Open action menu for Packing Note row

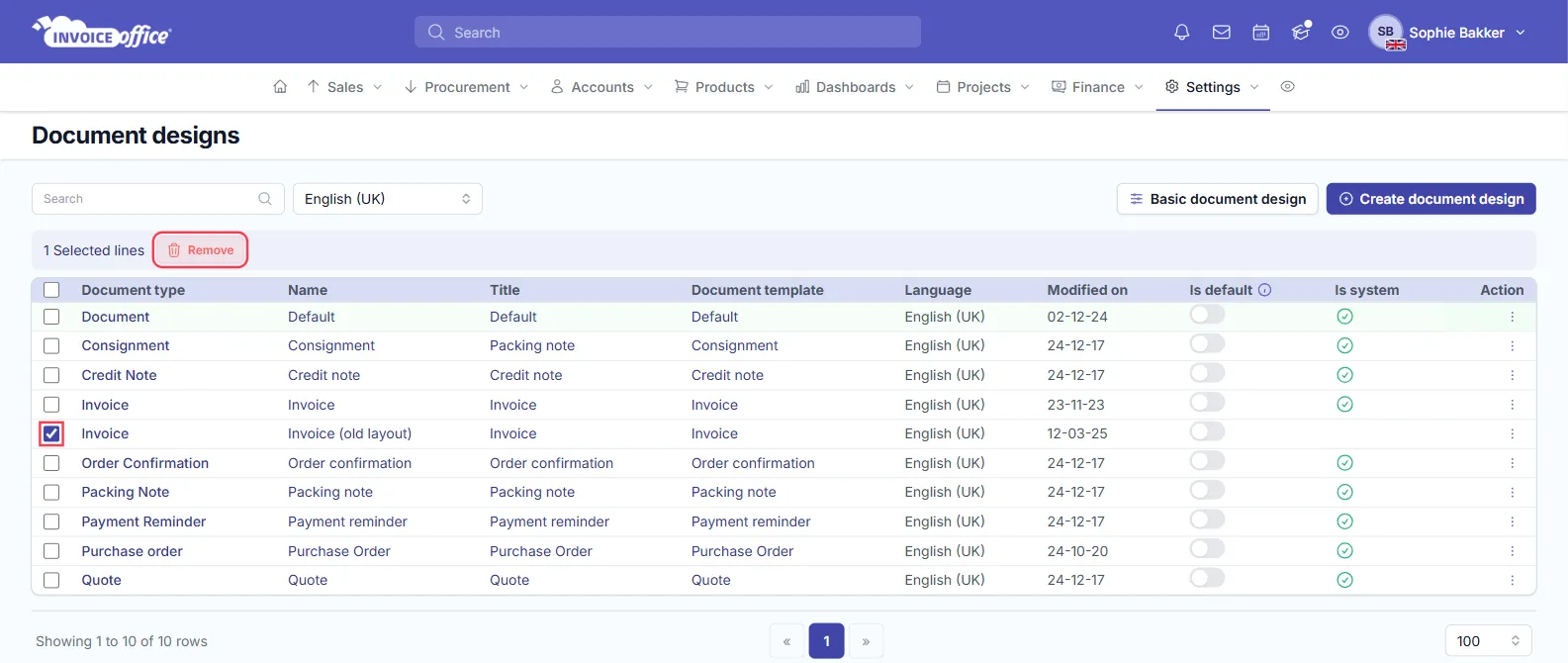pos(1512,493)
